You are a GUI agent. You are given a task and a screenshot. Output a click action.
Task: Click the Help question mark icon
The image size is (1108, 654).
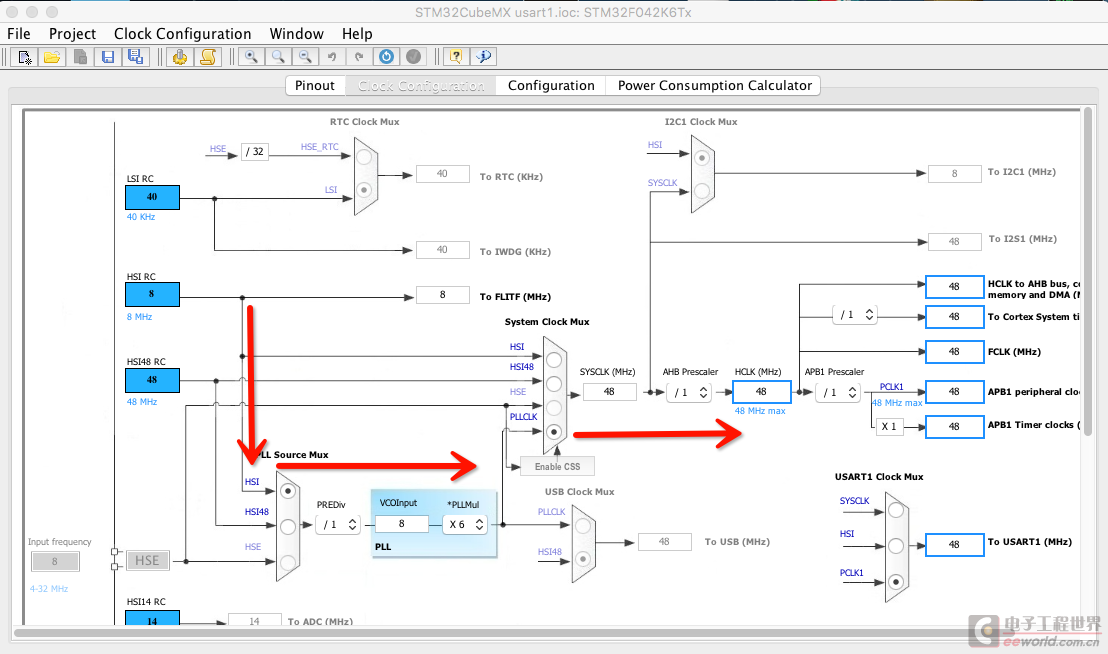[x=456, y=57]
